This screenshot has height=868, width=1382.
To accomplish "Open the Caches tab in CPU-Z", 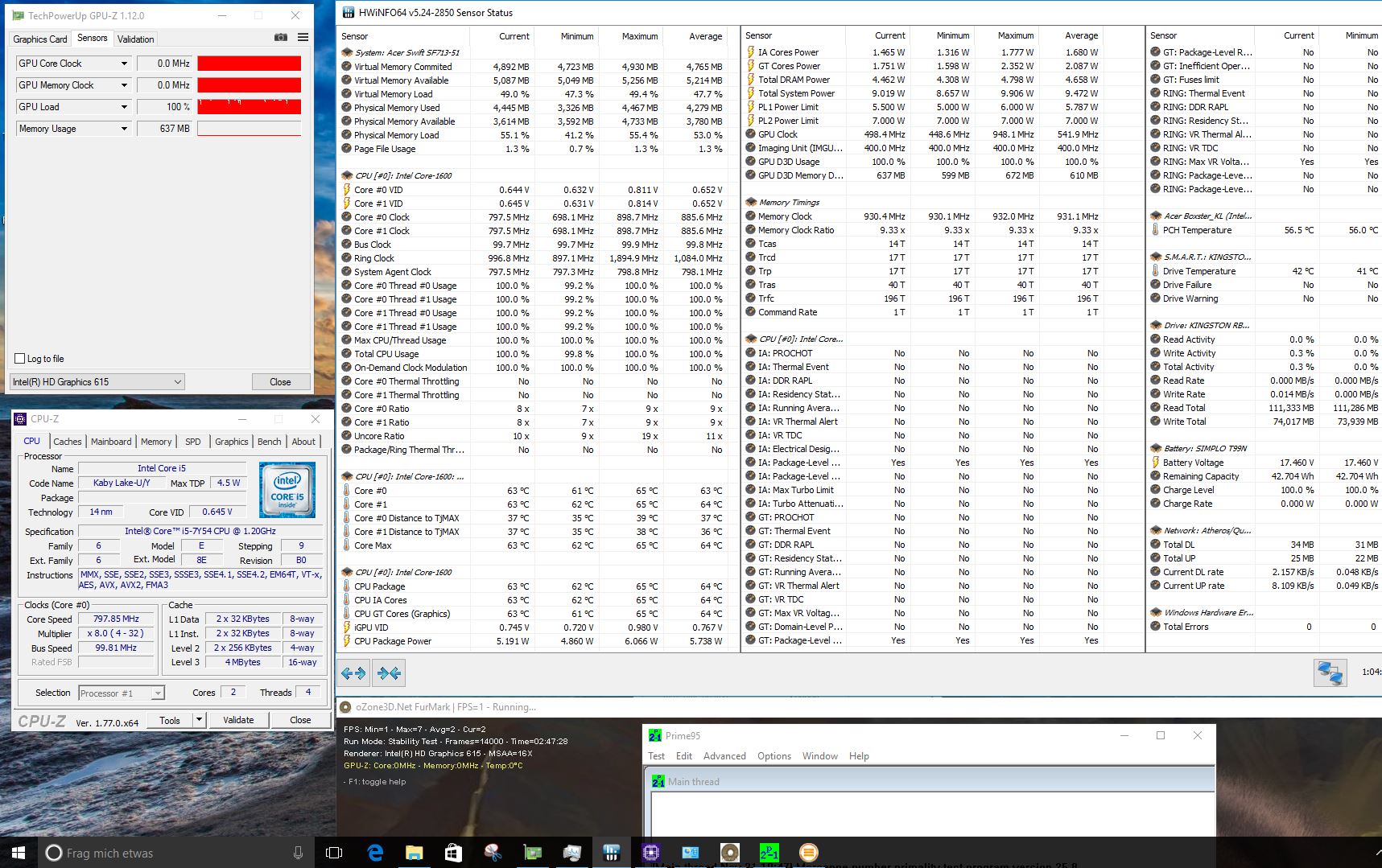I will point(68,442).
